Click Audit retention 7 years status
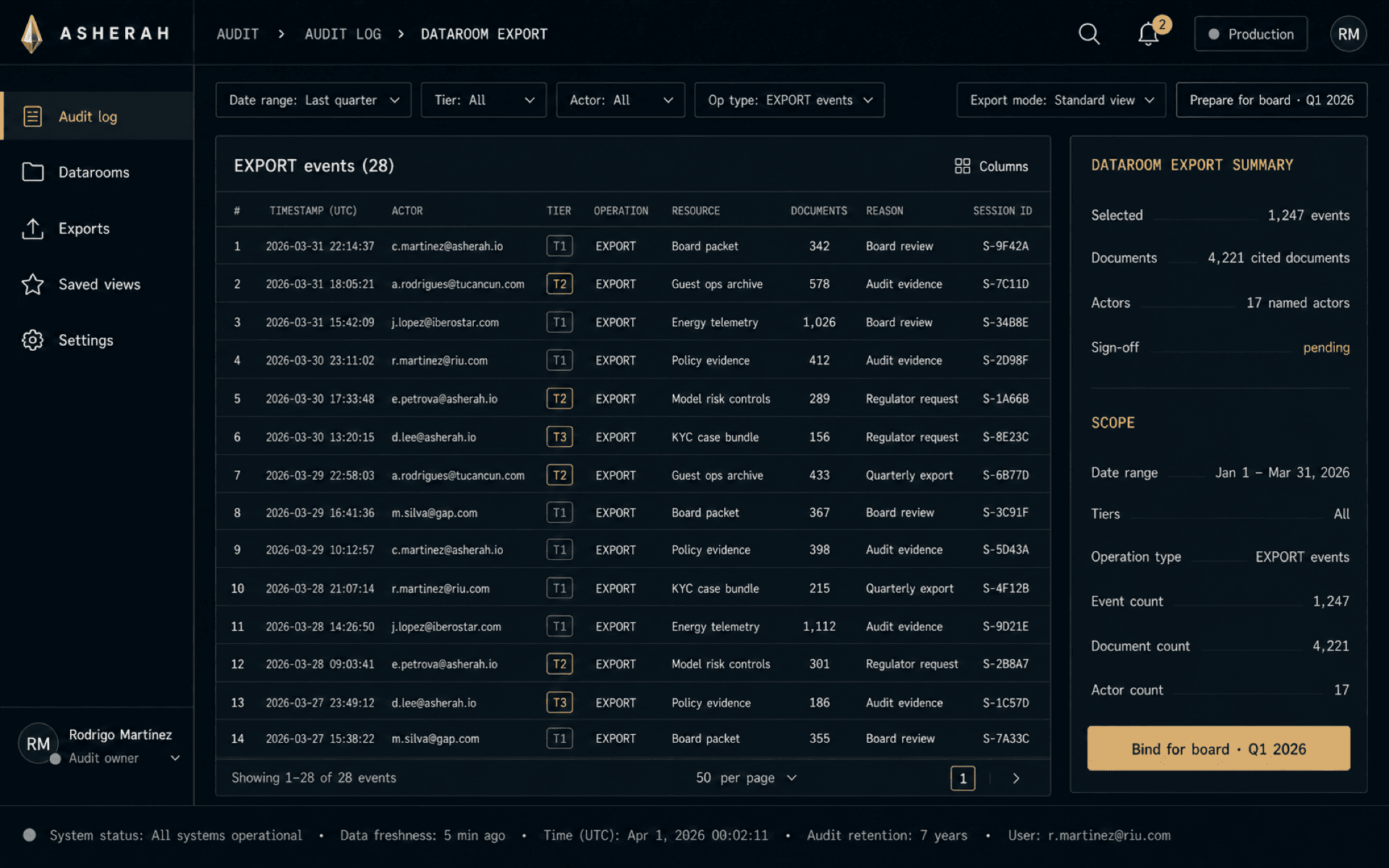1389x868 pixels. click(x=887, y=835)
